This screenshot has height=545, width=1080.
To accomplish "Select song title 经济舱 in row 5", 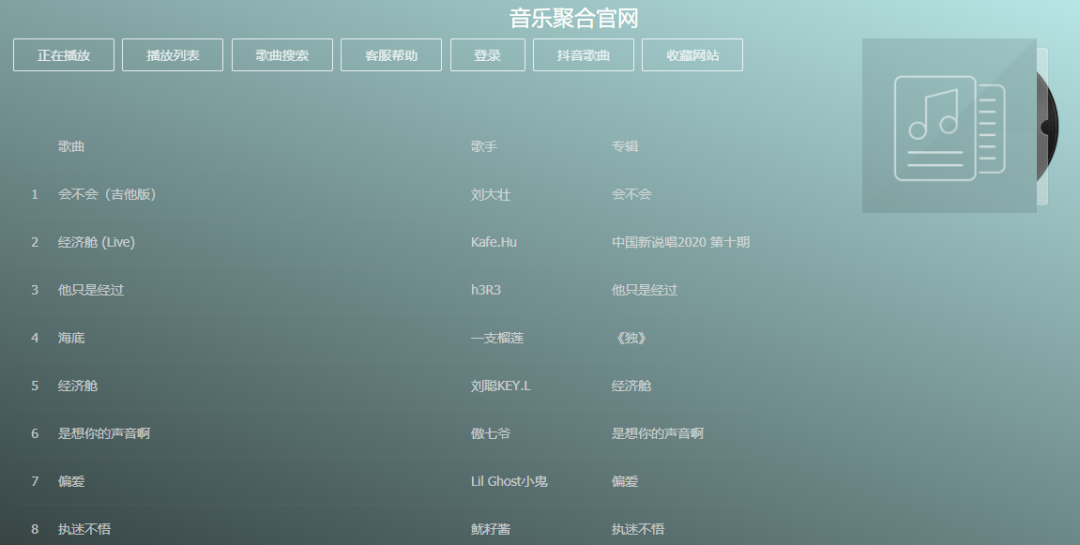I will [x=78, y=386].
